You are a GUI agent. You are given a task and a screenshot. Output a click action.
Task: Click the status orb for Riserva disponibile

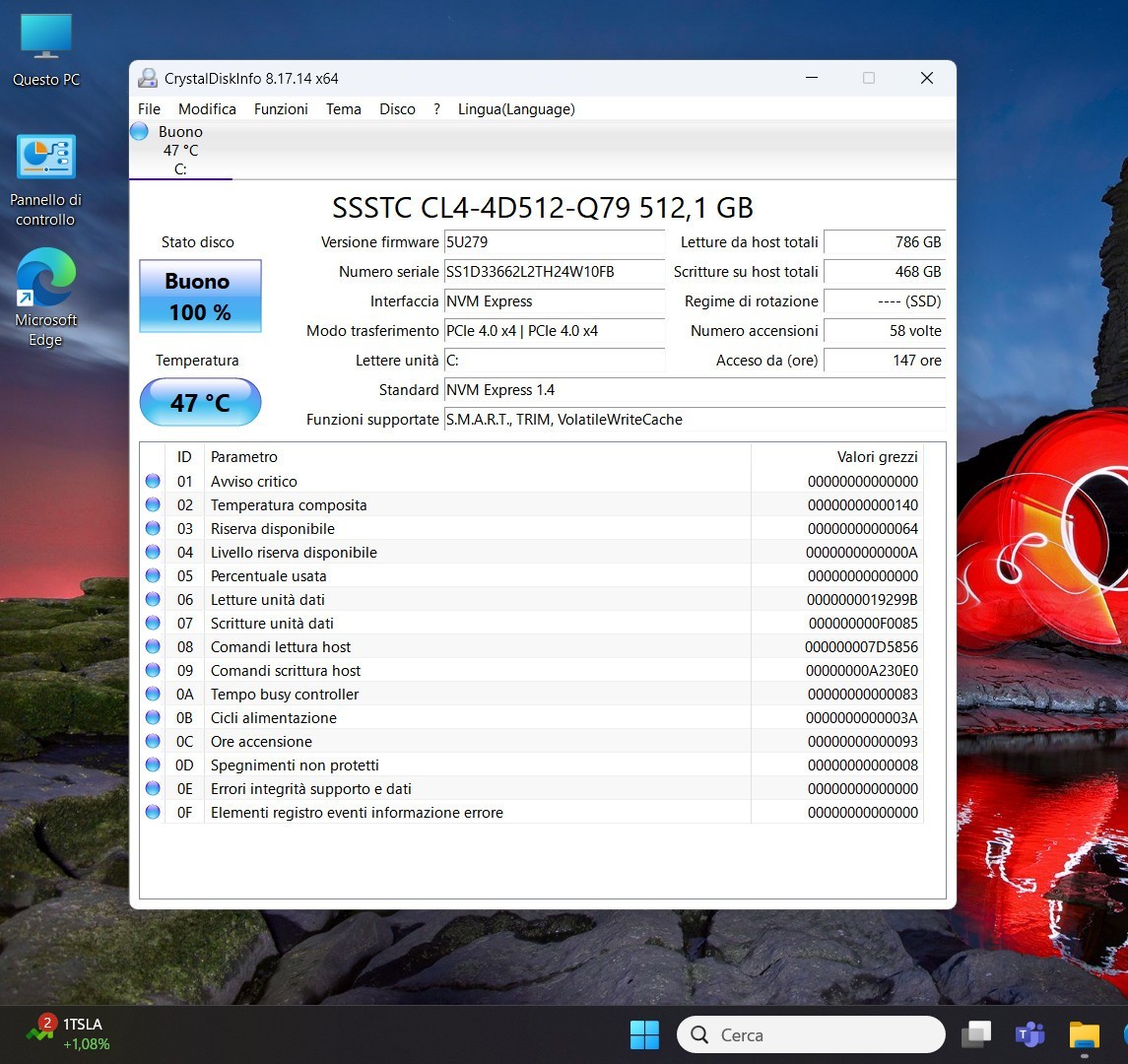(x=153, y=528)
